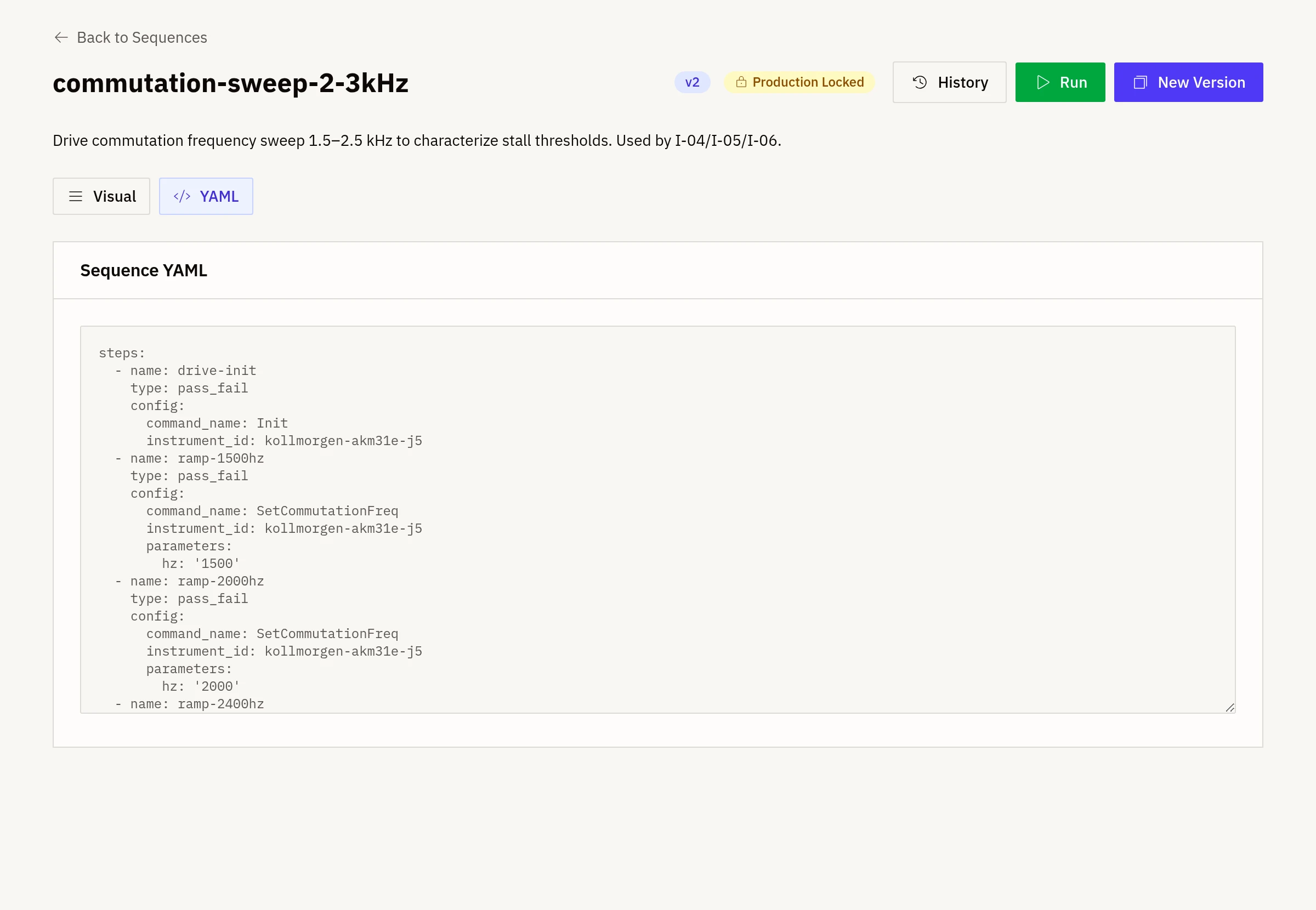The image size is (1316, 910).
Task: Switch to the Visual tab
Action: click(x=101, y=196)
